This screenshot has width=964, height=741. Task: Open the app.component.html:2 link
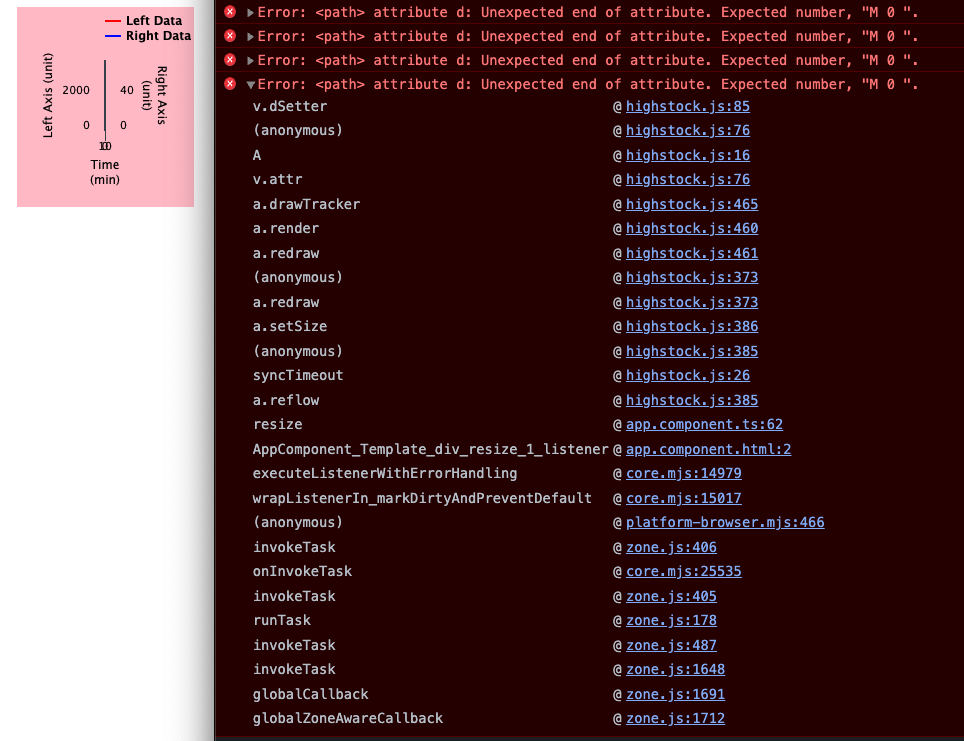(707, 449)
